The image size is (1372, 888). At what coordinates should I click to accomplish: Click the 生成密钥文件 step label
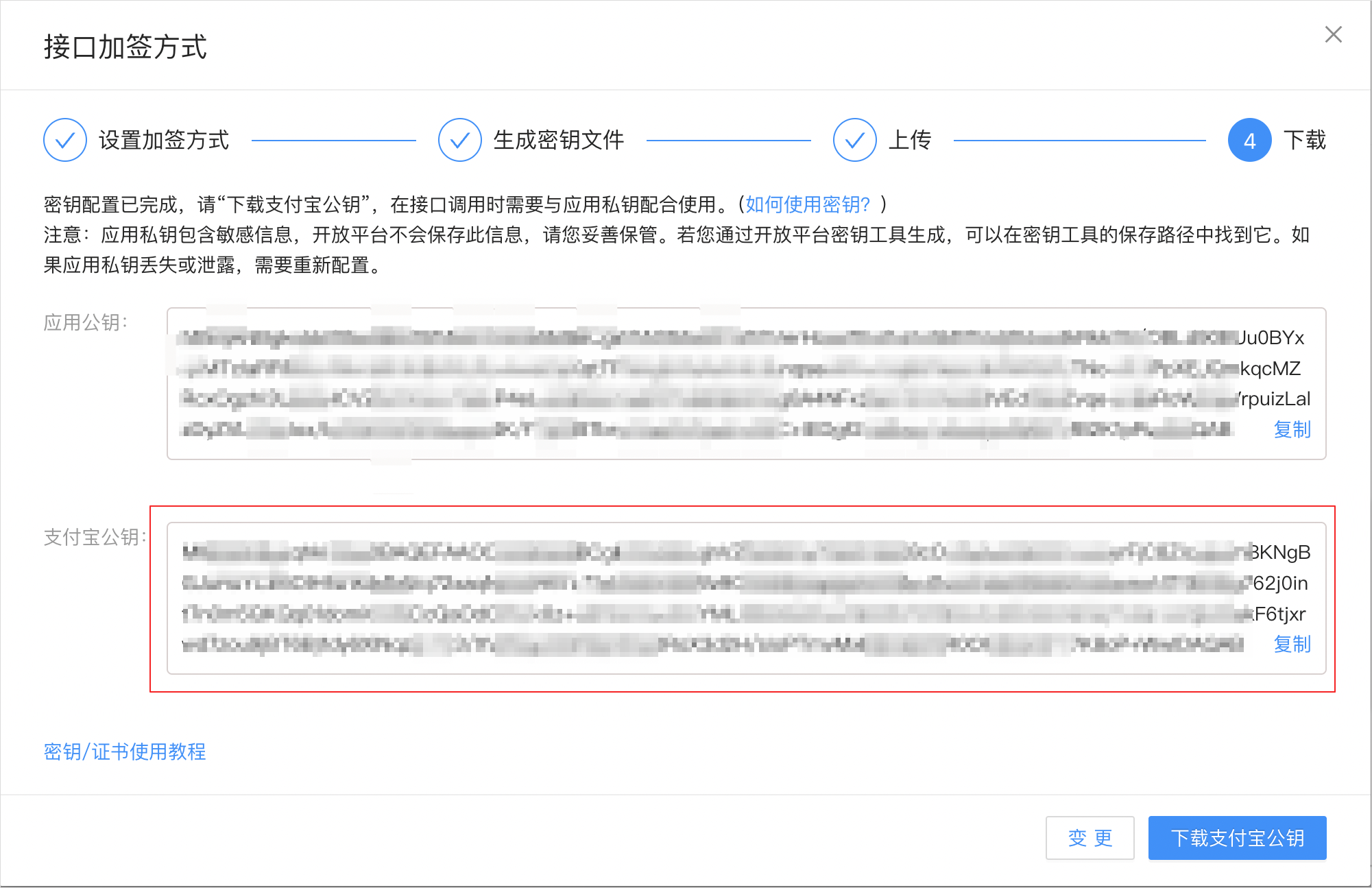pos(559,140)
